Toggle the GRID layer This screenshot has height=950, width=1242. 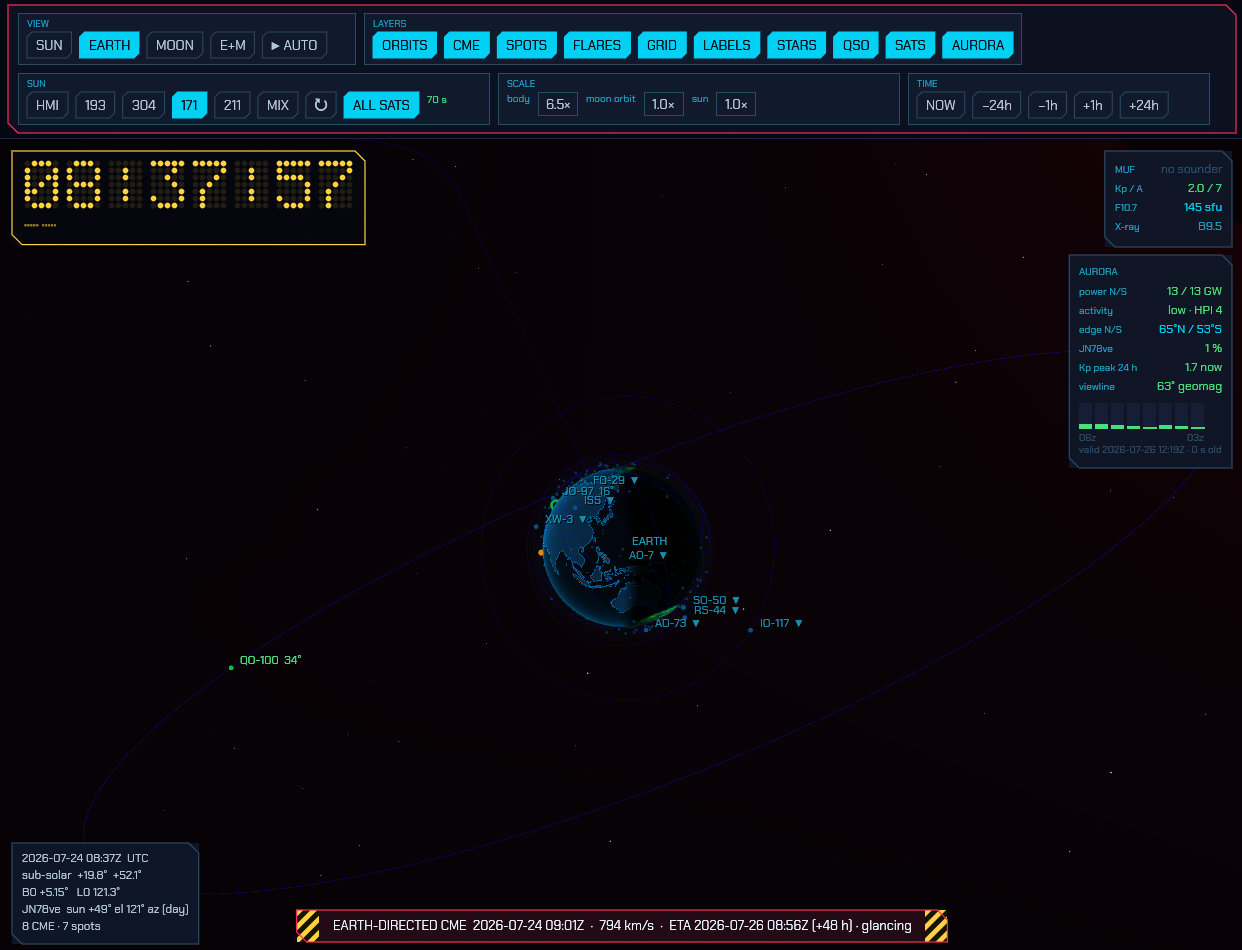coord(662,45)
